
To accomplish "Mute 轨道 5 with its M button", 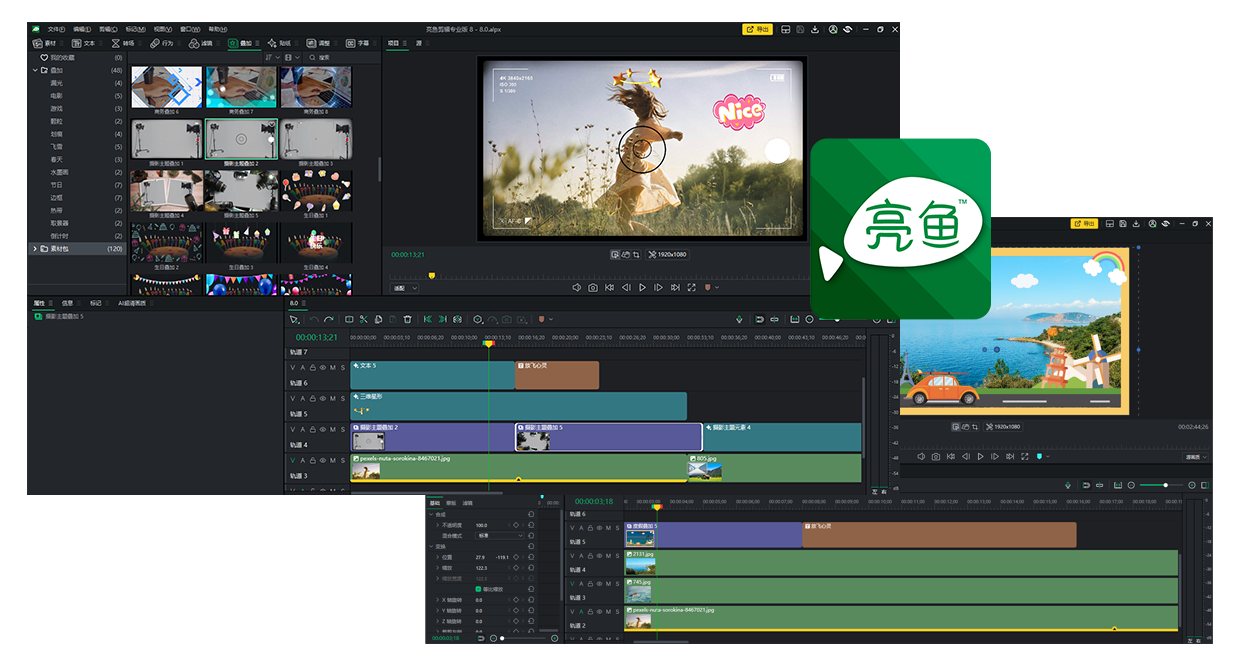I will pyautogui.click(x=333, y=400).
